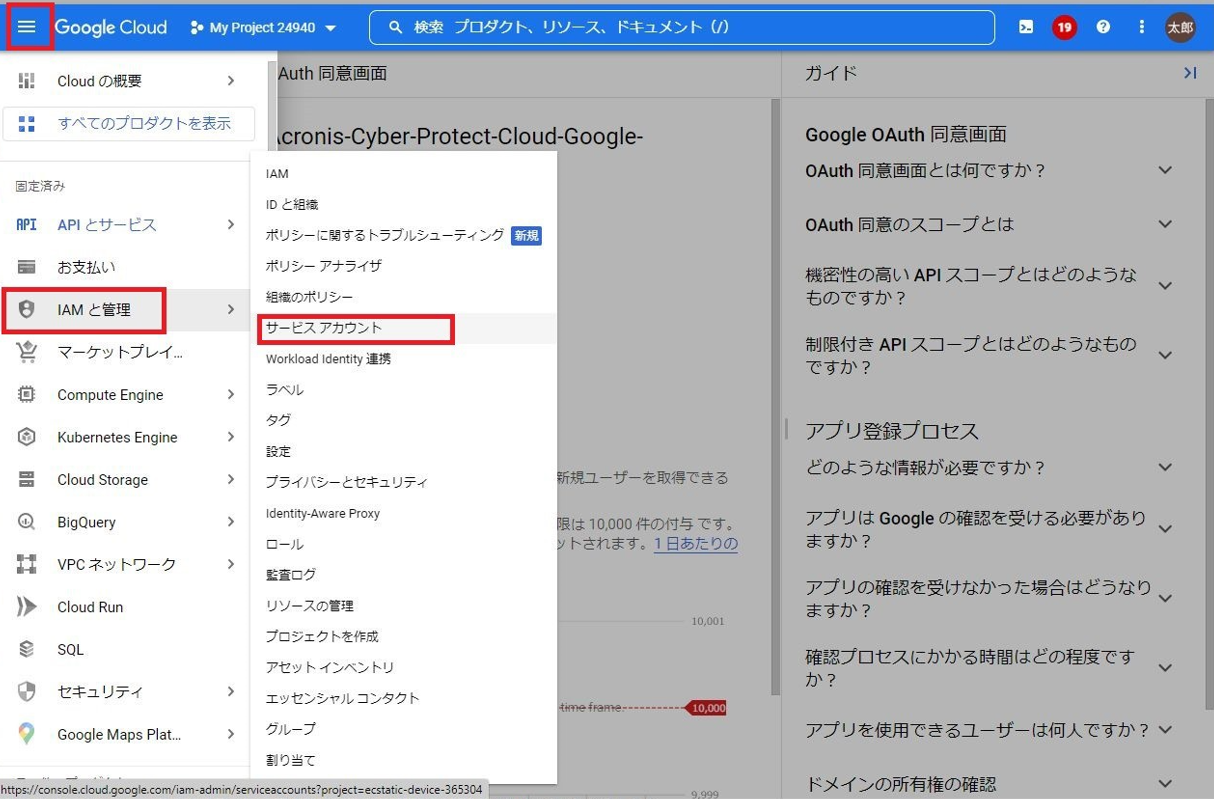This screenshot has width=1214, height=799.
Task: Click the セキュリティ shield icon
Action: click(27, 692)
